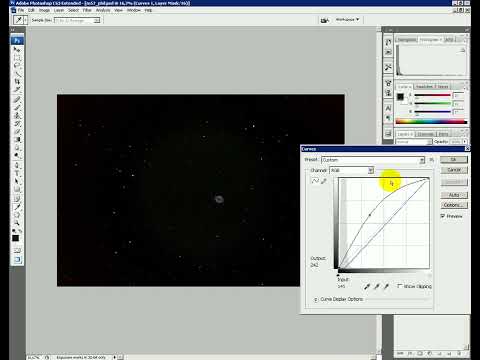Open the Opacity flyout arrow in Layers panel
The height and width of the screenshot is (360, 480).
coord(464,142)
